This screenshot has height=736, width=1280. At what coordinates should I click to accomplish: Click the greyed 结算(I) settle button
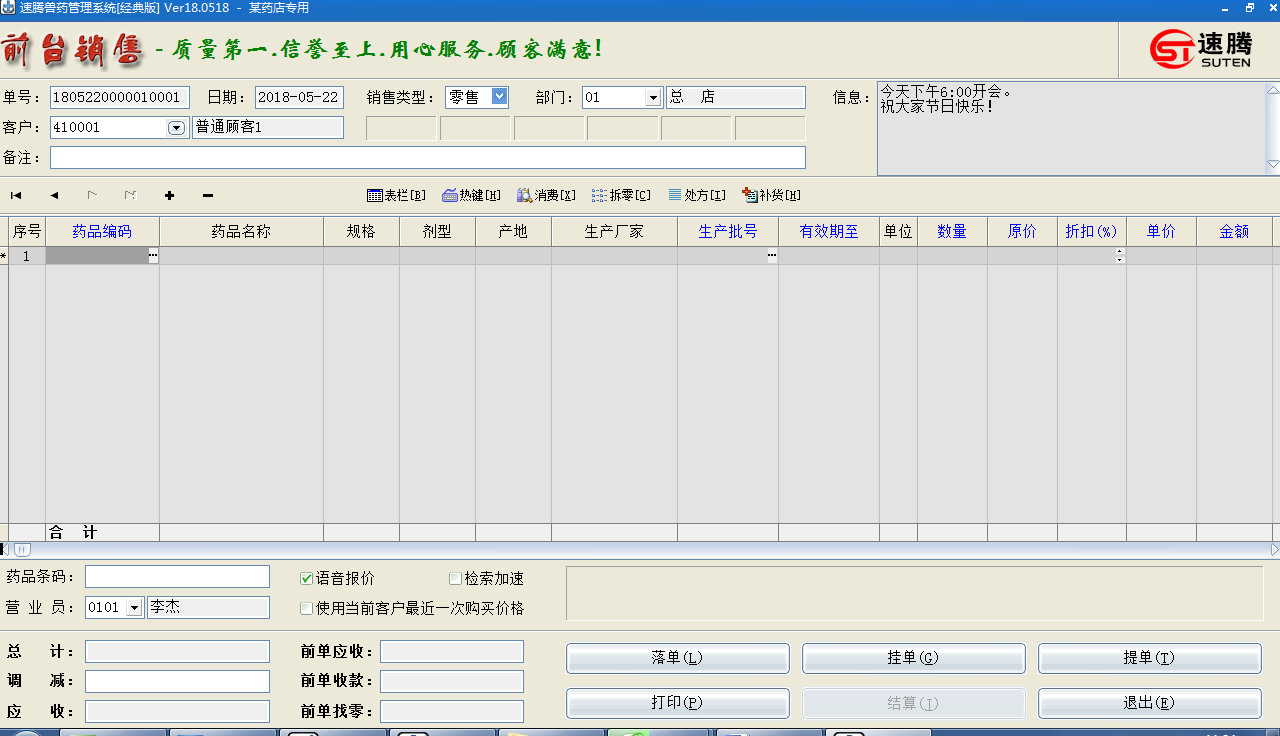point(913,703)
